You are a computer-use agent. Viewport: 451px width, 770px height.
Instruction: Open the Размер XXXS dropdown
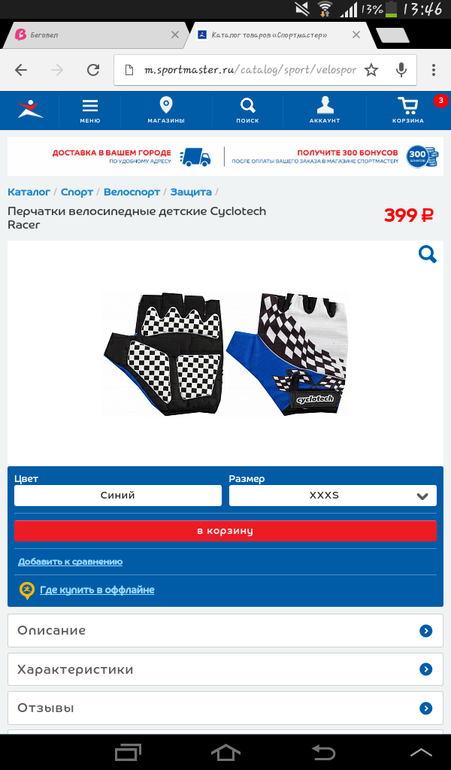[333, 495]
